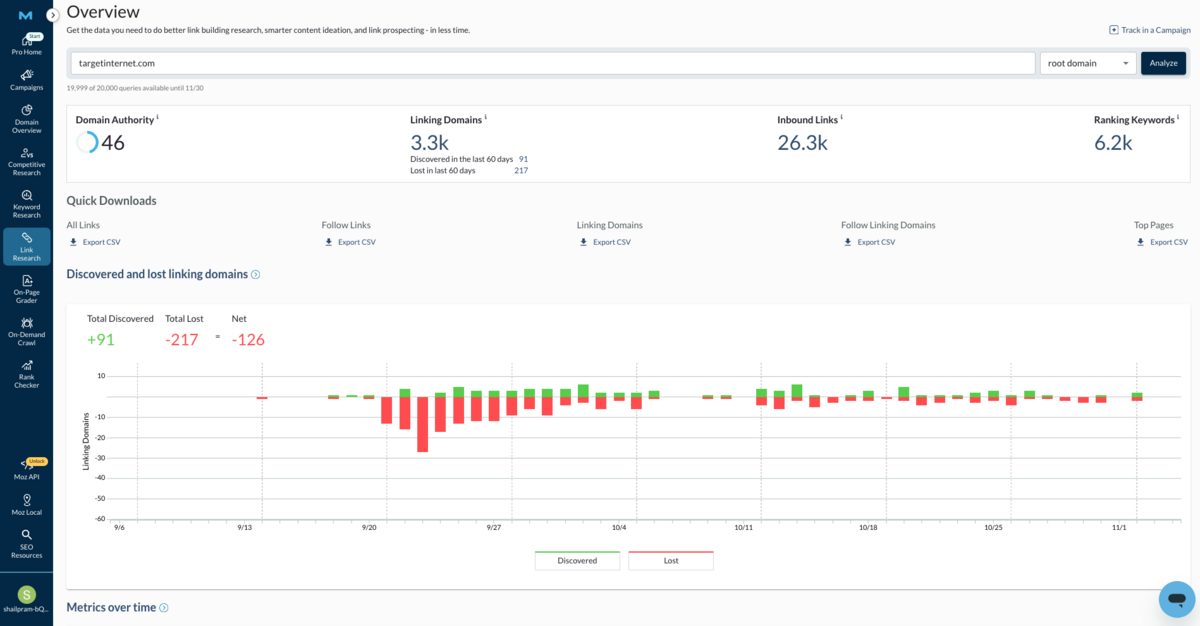Screen dimensions: 1200x626
Task: Click the 10/4 date axis label
Action: [618, 527]
